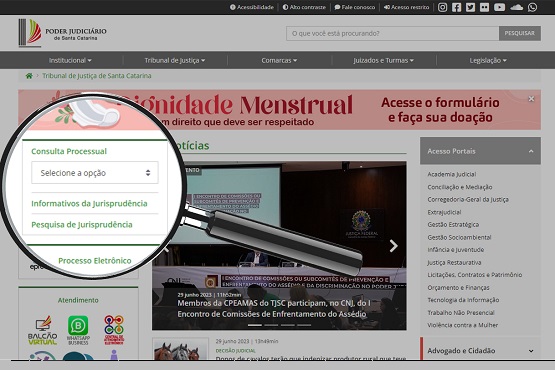
Task: Open Pesquisa de Jurisprudência link
Action: (82, 225)
